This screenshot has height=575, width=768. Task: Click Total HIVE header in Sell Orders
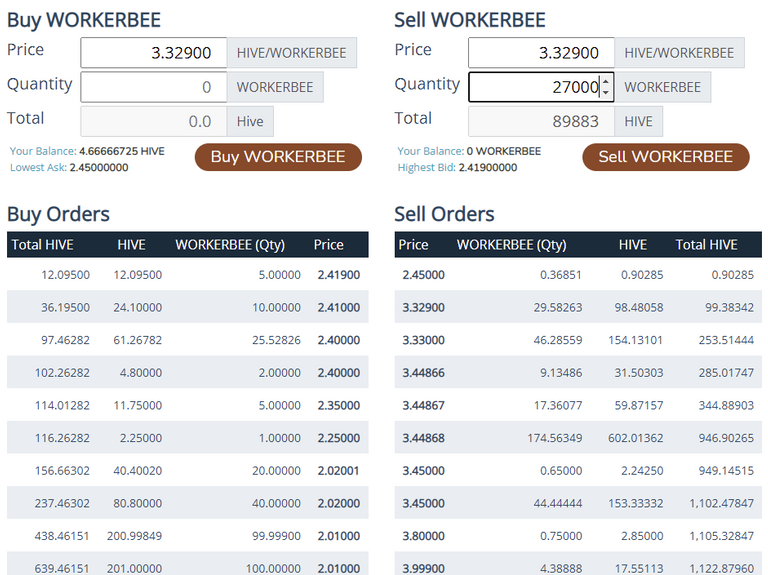pyautogui.click(x=706, y=244)
